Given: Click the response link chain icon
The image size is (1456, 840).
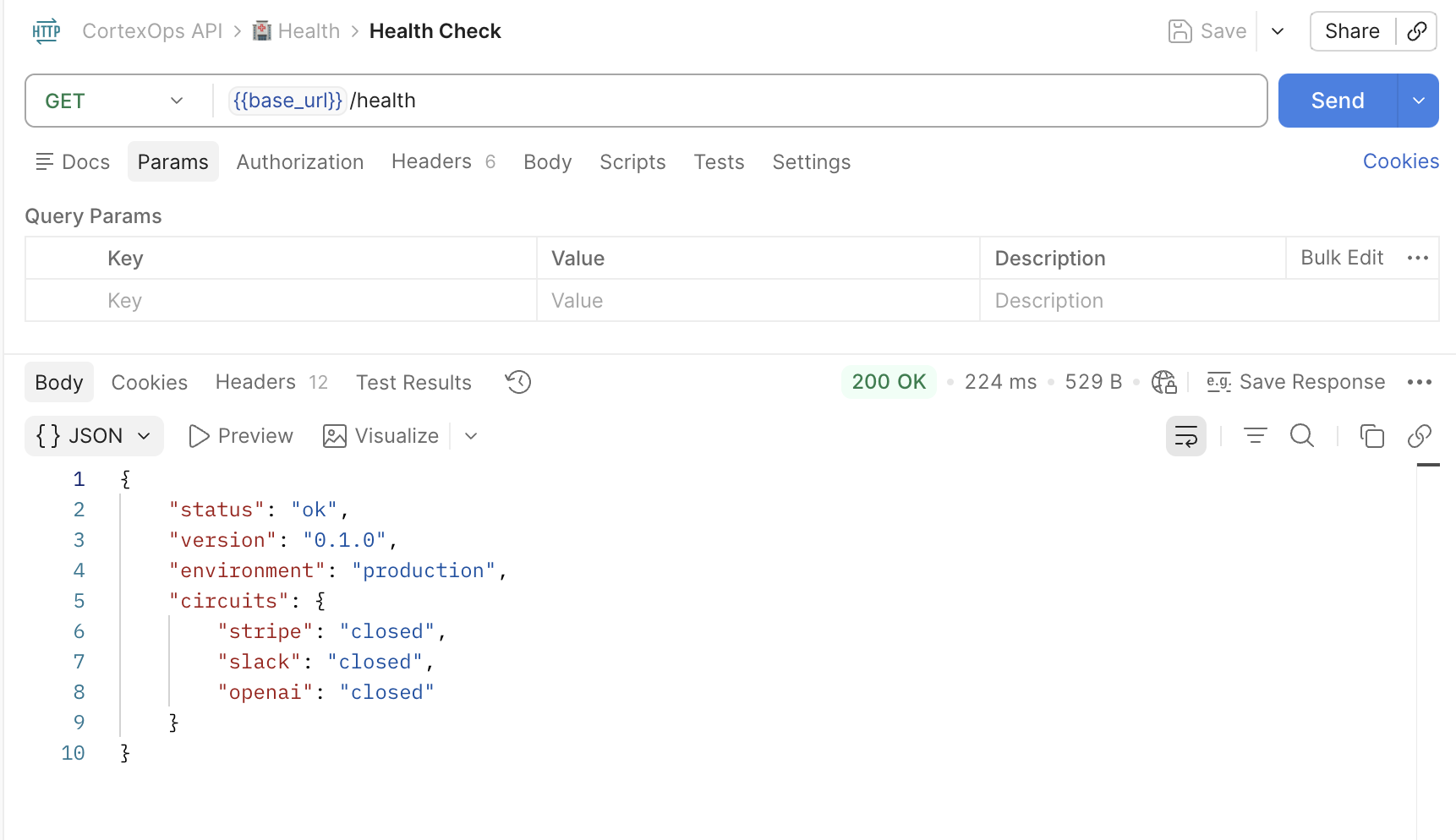Looking at the screenshot, I should coord(1419,436).
